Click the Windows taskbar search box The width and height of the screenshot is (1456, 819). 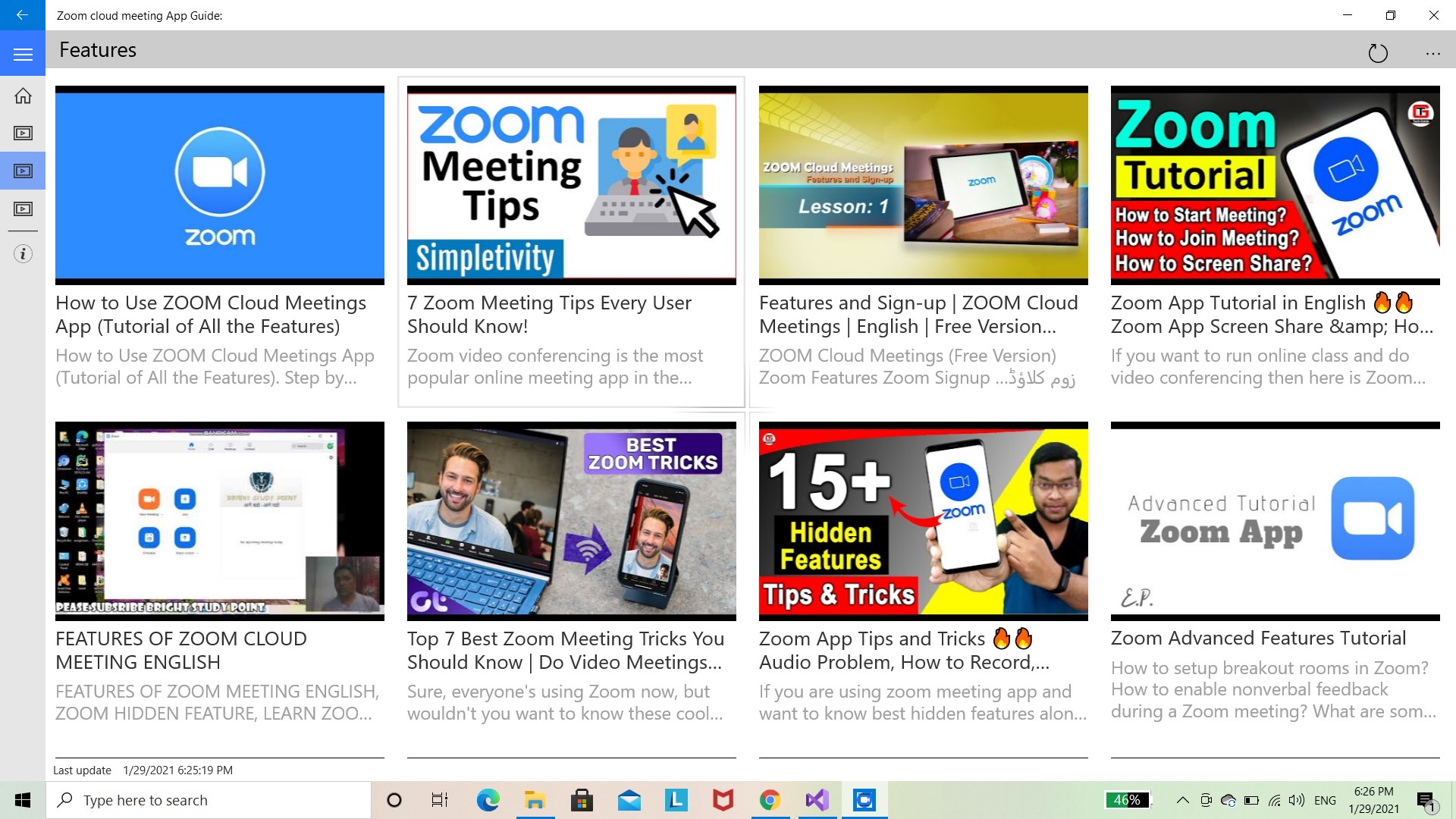coord(209,800)
